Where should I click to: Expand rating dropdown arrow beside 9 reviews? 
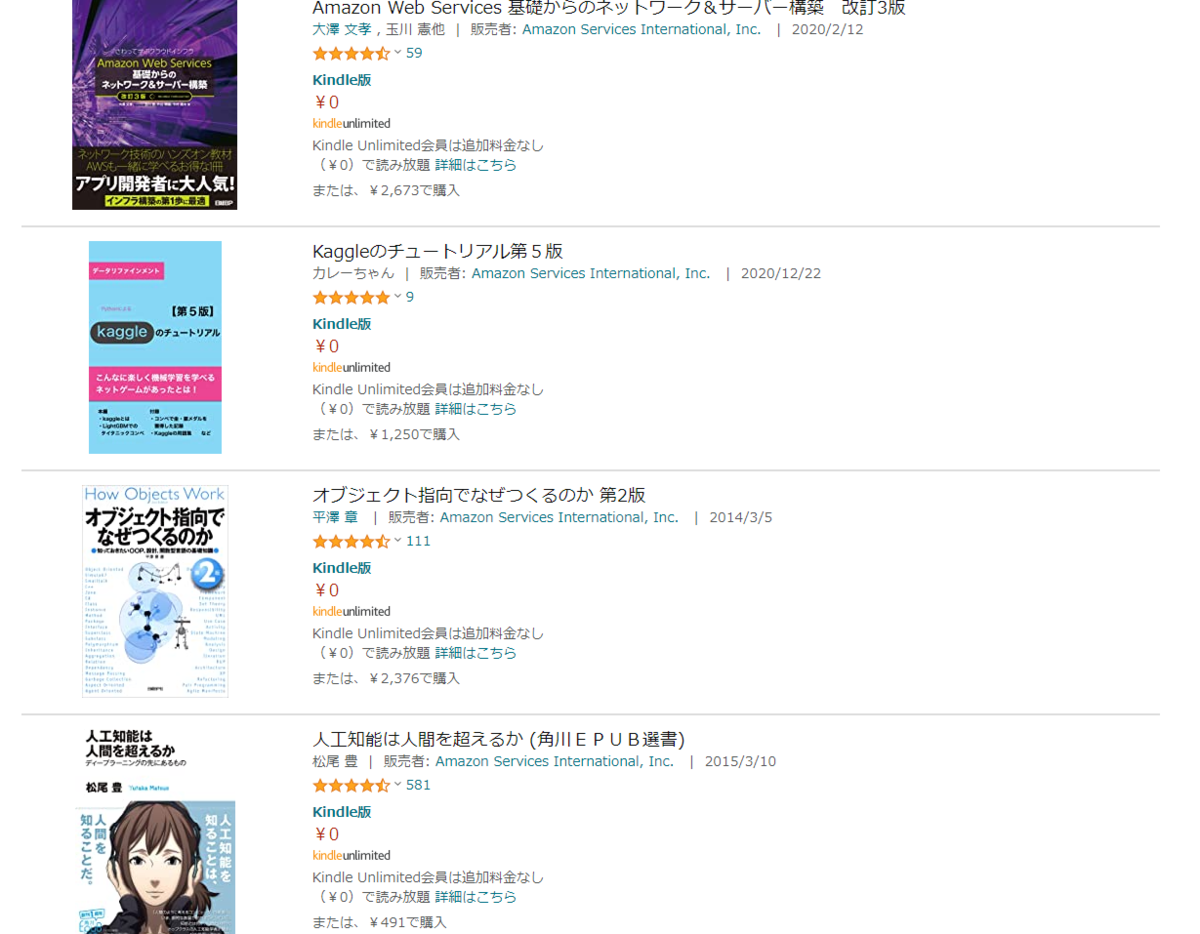tap(397, 296)
